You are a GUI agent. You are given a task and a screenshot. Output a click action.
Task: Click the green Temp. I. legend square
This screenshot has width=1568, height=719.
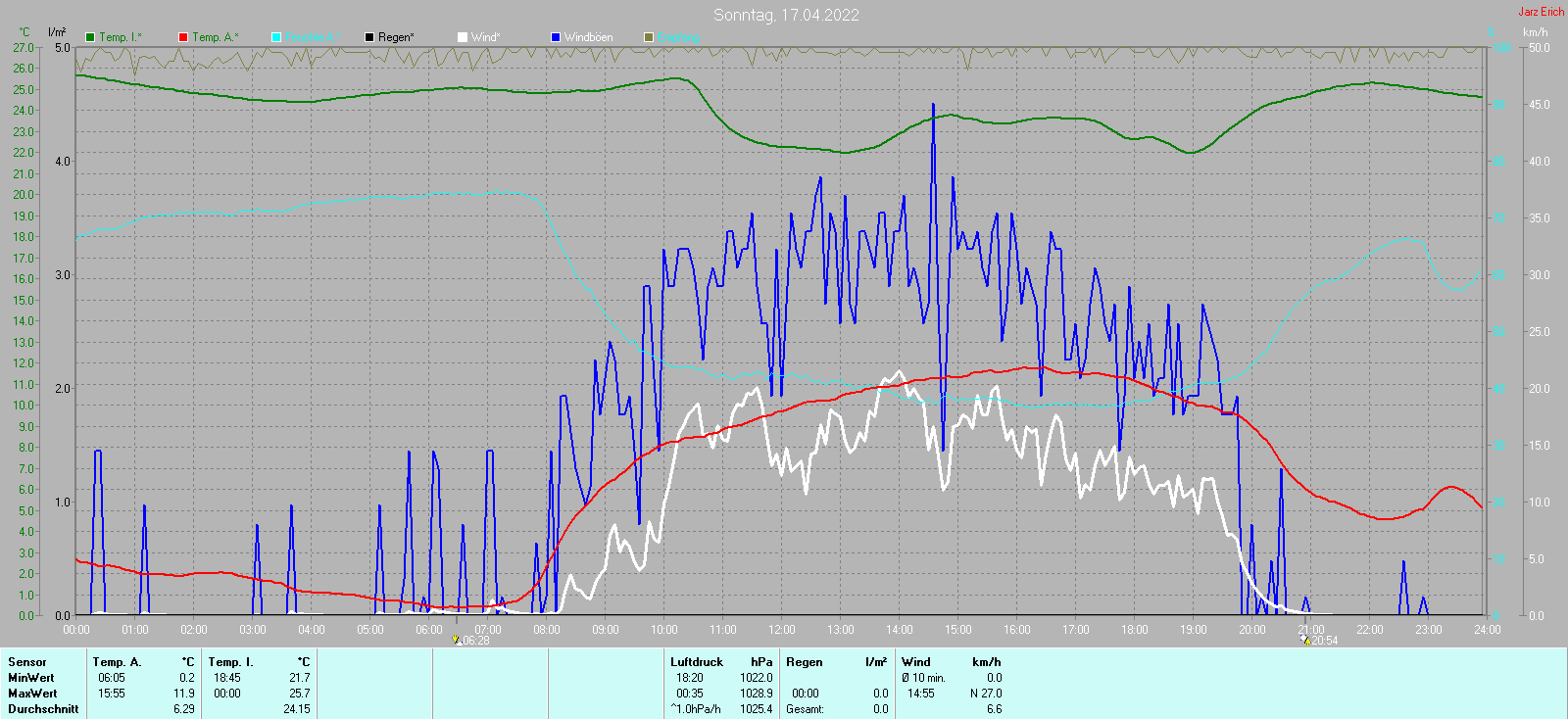click(90, 37)
